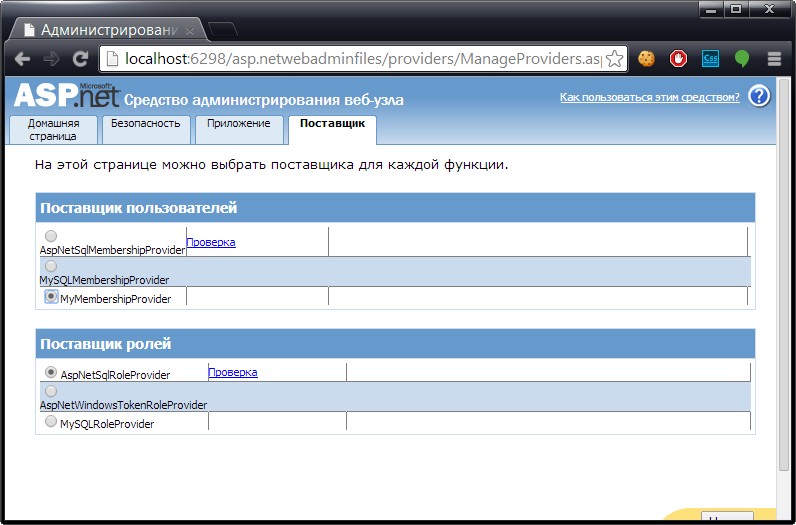Image resolution: width=796 pixels, height=525 pixels.
Task: Click the blue help question mark icon
Action: [759, 96]
